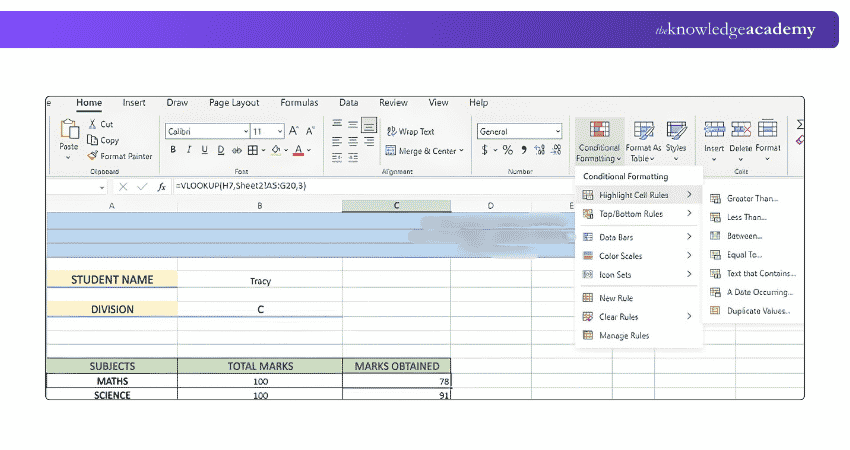Image resolution: width=850 pixels, height=450 pixels.
Task: Open the Help tab
Action: tap(478, 102)
